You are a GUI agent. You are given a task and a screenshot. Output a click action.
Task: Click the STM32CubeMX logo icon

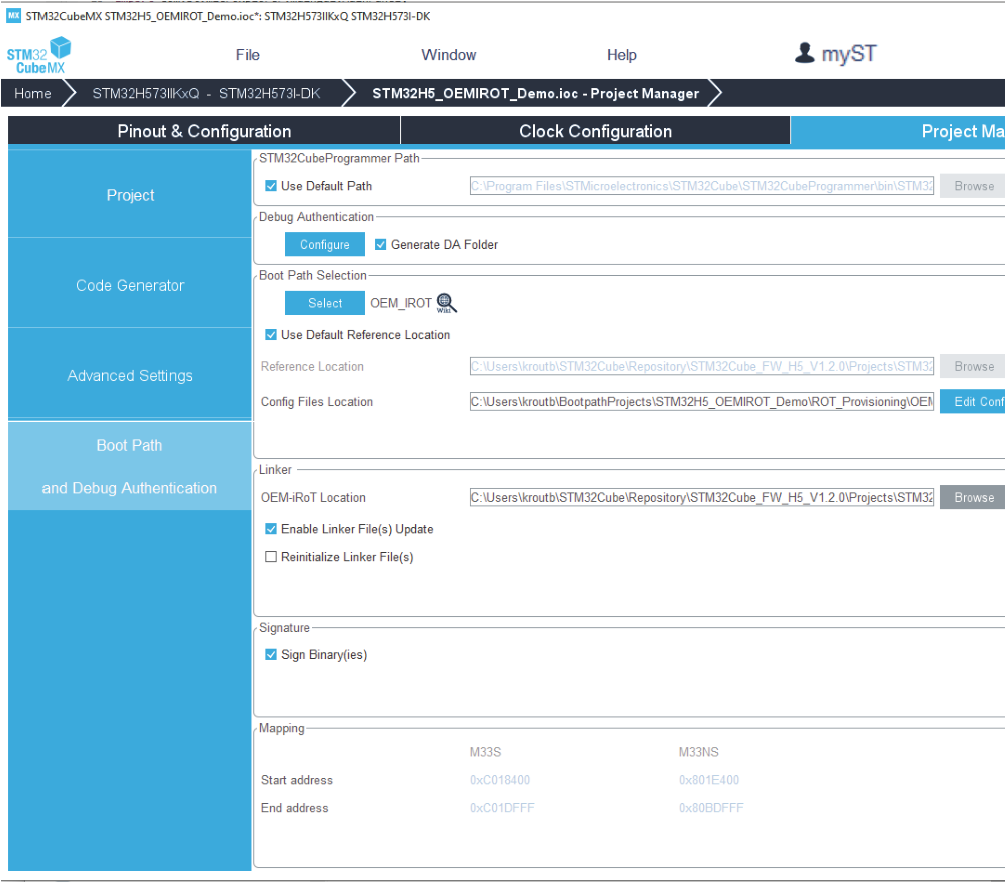tap(39, 55)
